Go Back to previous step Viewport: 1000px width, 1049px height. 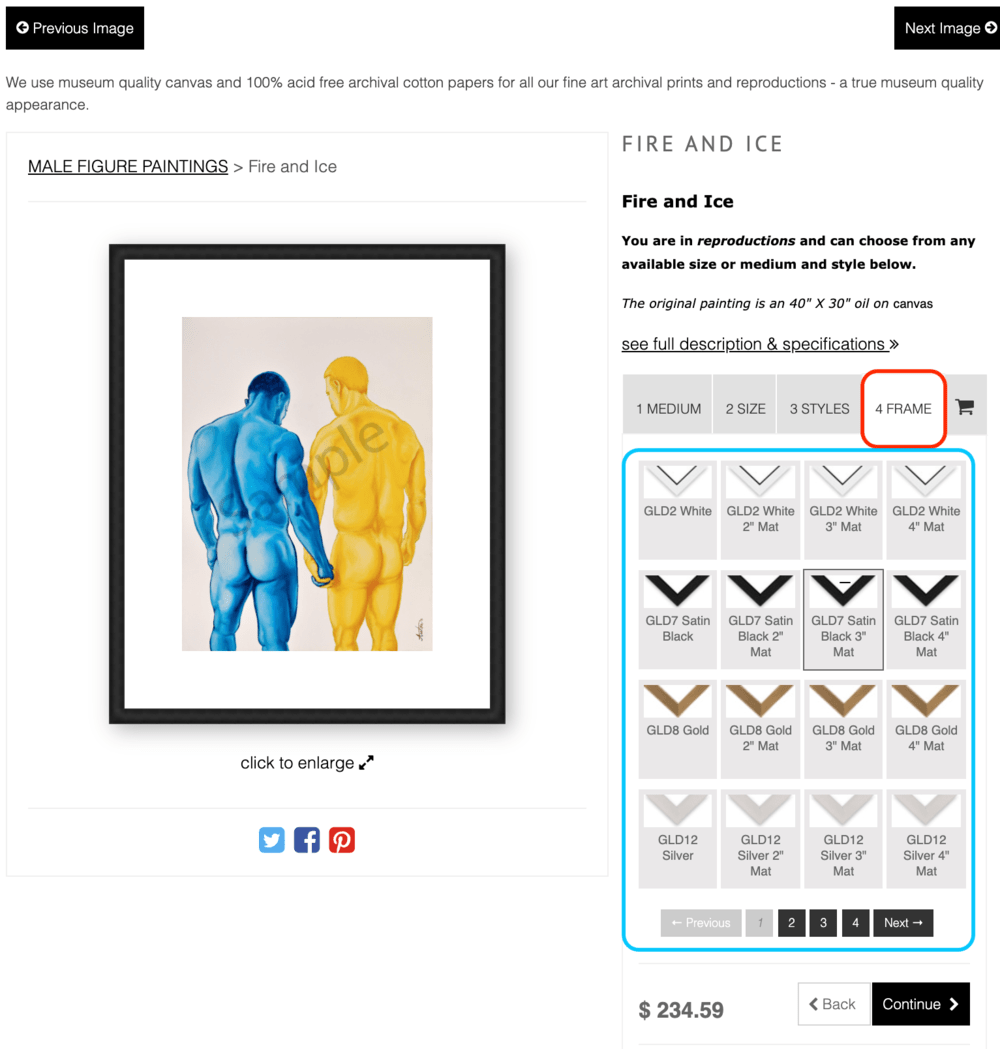click(x=834, y=1004)
